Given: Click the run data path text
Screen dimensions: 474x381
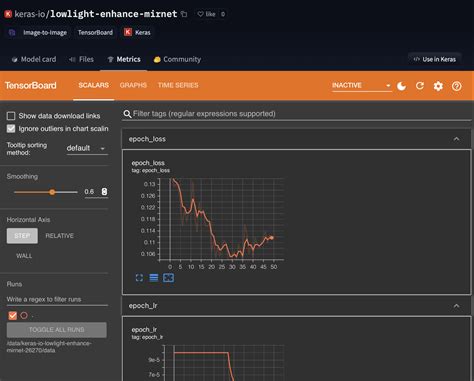Looking at the screenshot, I should (49, 347).
